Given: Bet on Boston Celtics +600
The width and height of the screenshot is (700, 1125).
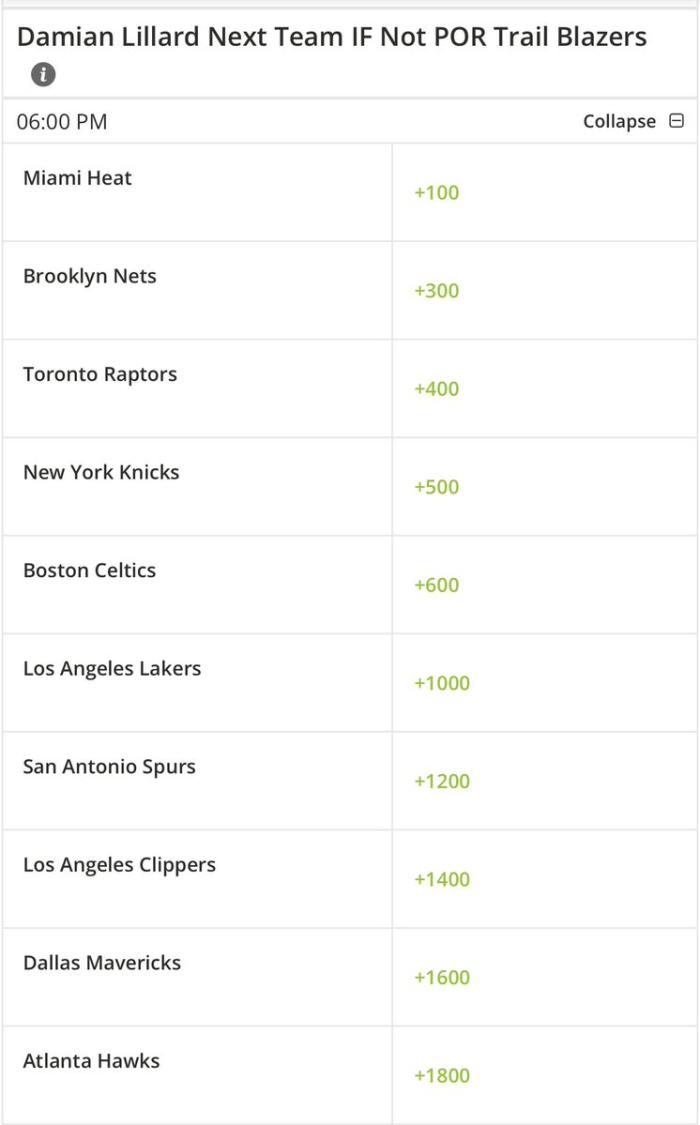Looking at the screenshot, I should pyautogui.click(x=437, y=585).
